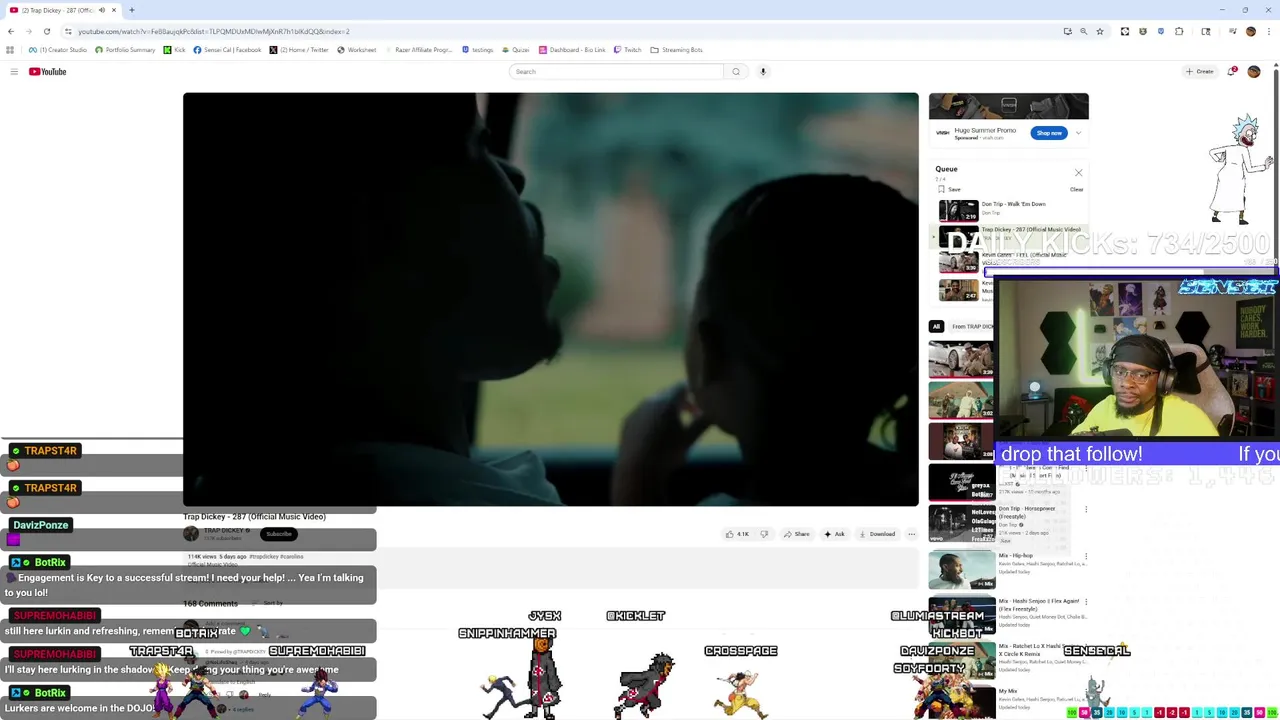Open the My Mix playlist title
The width and height of the screenshot is (1280, 720).
coord(1008,691)
